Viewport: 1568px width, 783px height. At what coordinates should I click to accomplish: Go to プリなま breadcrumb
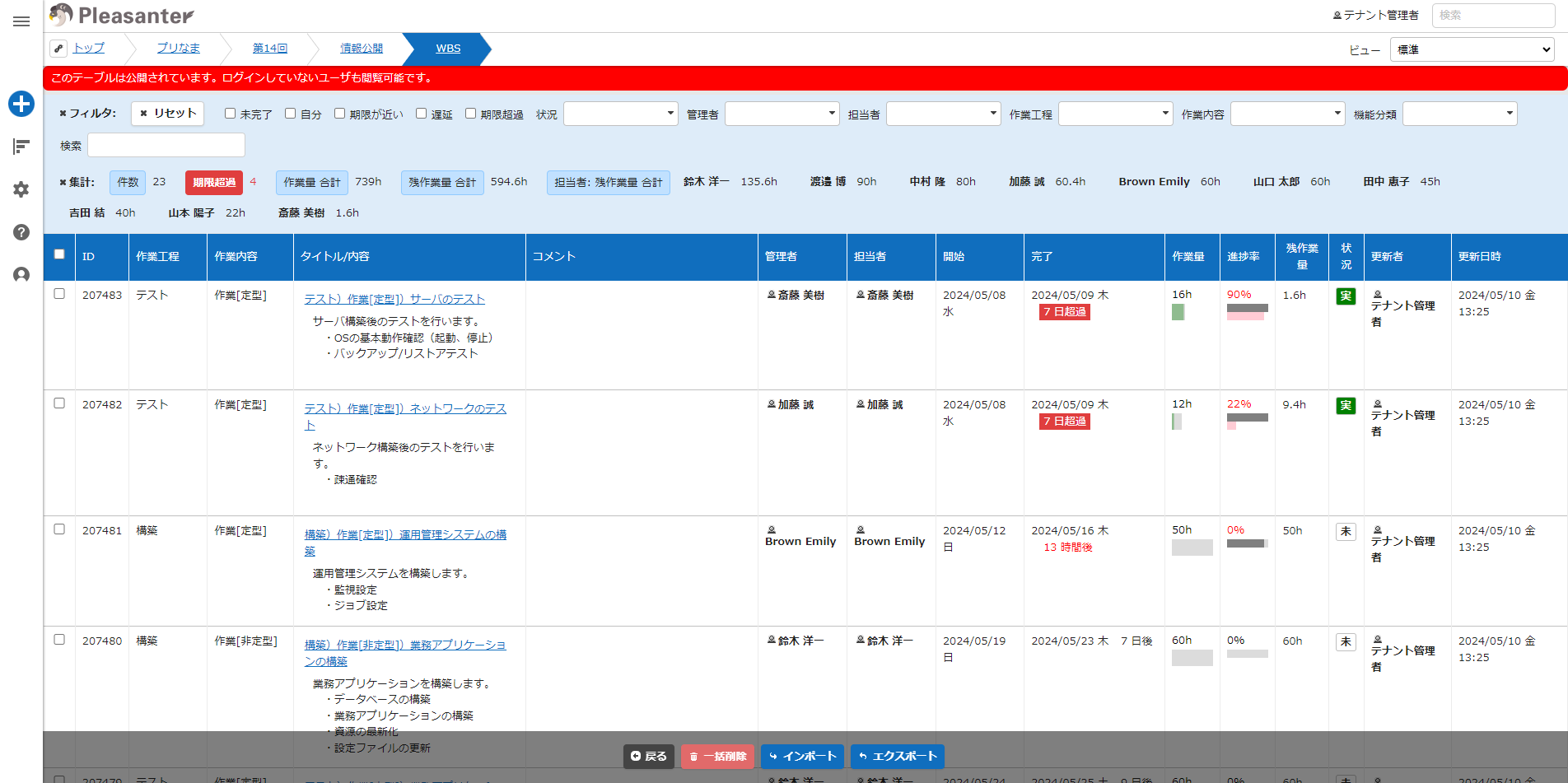click(179, 49)
